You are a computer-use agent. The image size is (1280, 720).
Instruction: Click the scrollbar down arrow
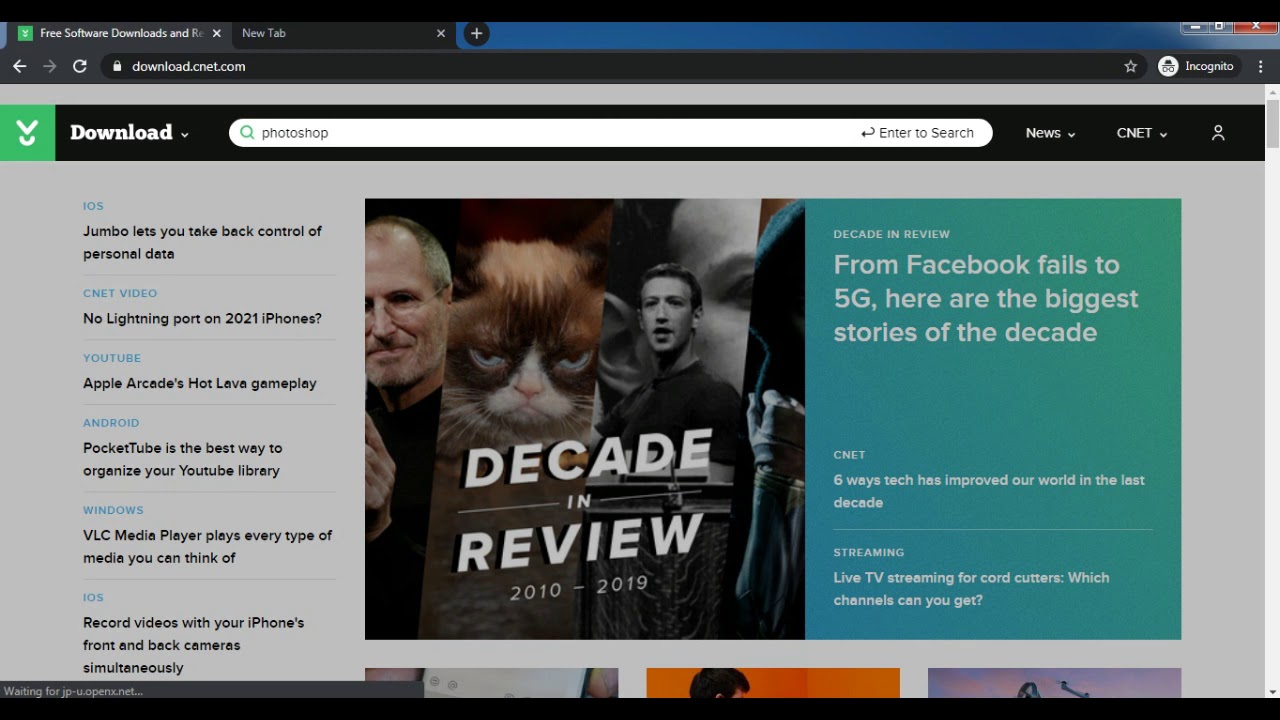pyautogui.click(x=1272, y=691)
